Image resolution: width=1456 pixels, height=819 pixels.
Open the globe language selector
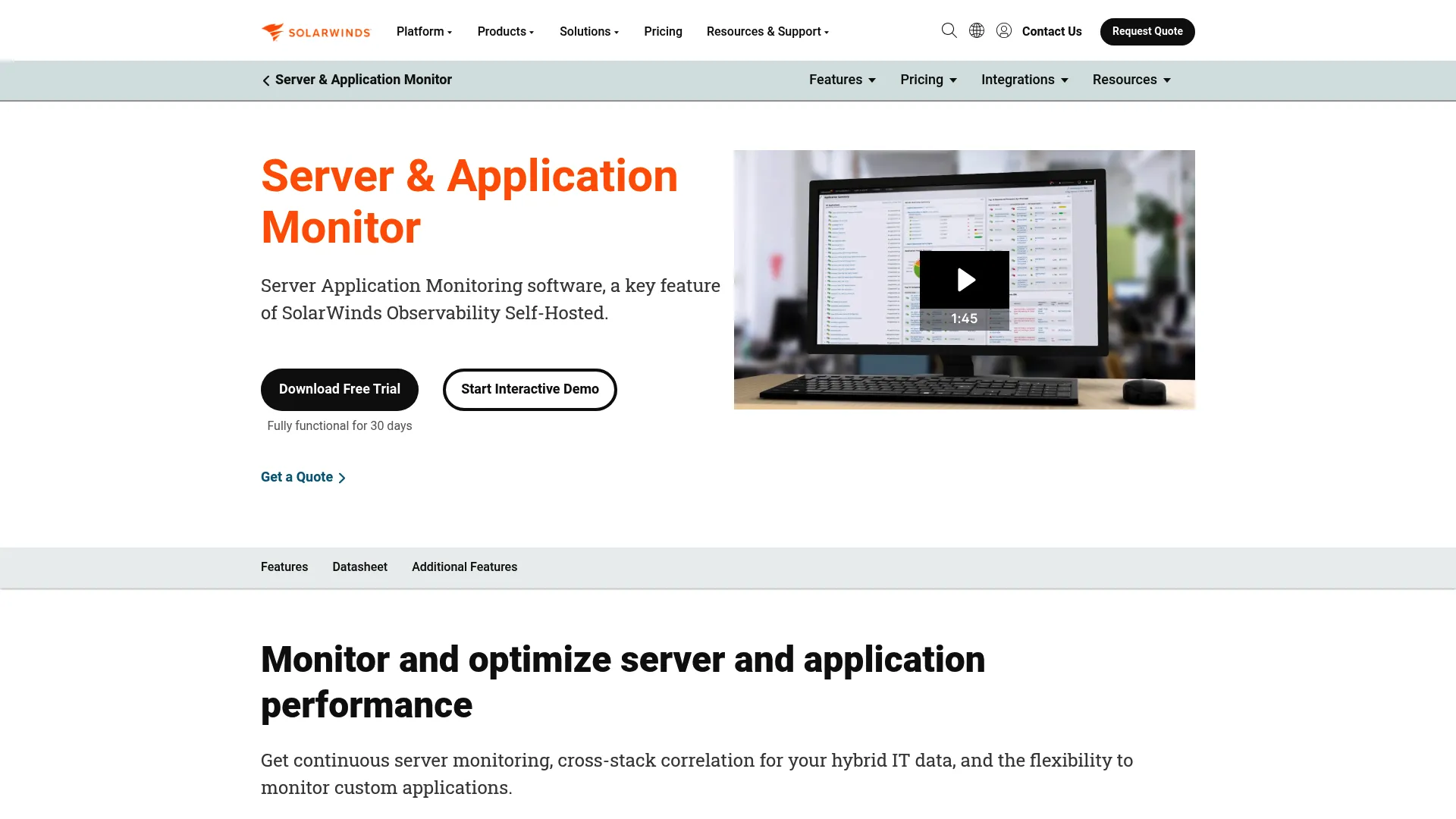977,31
